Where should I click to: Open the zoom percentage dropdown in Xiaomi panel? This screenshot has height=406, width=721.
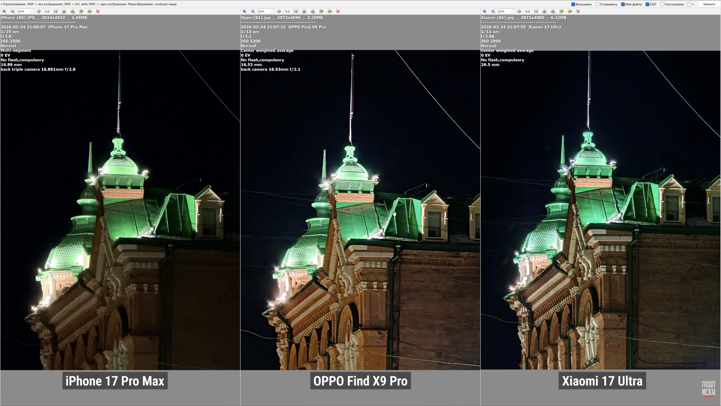coord(506,11)
